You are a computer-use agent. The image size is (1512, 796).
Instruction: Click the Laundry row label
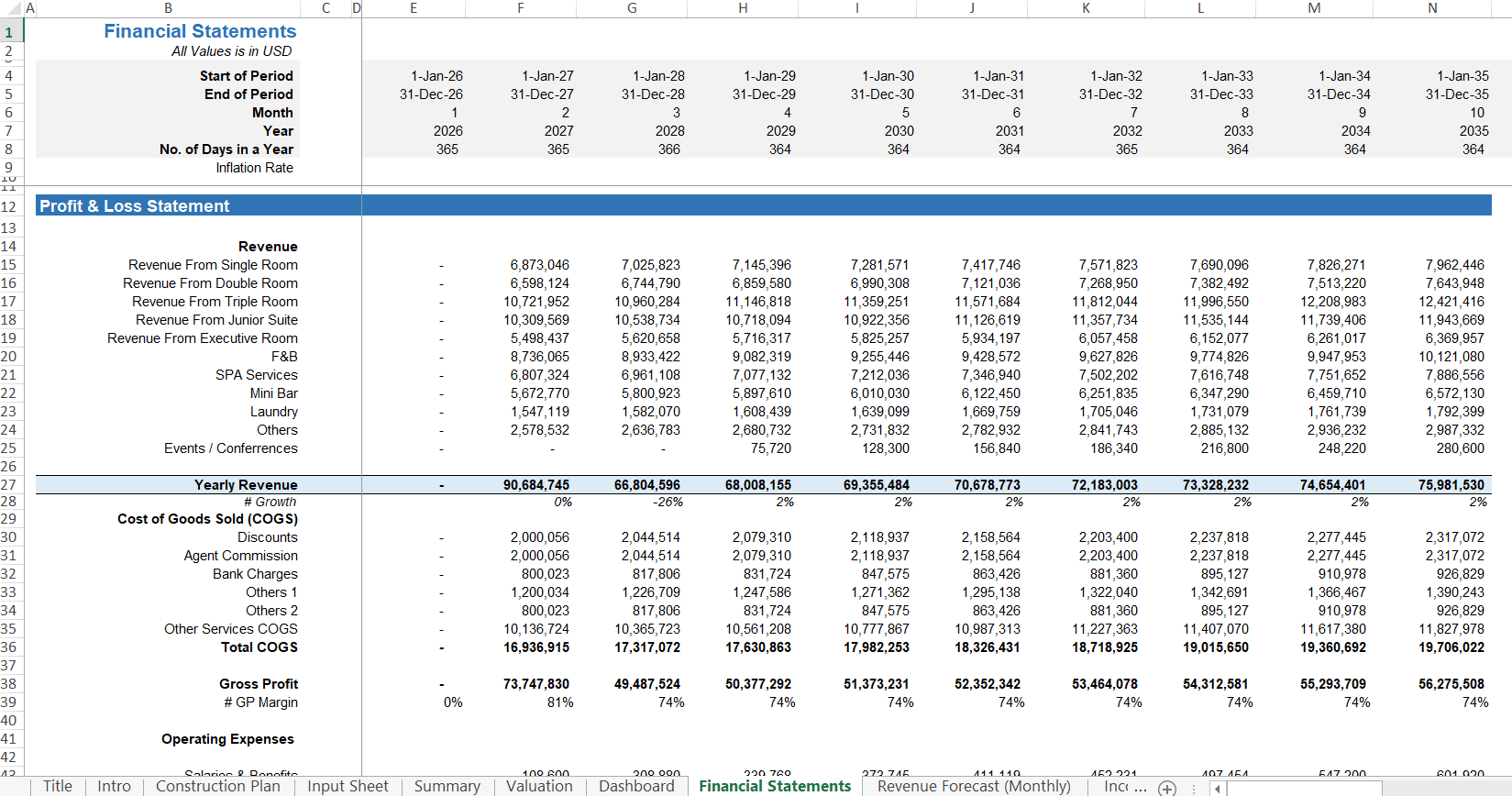click(273, 412)
